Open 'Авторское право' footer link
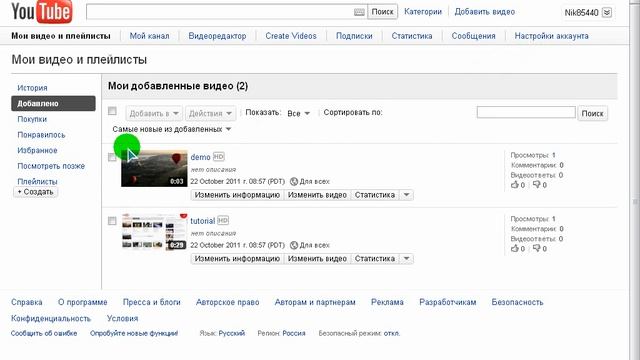Screen dimensions: 640x360 pos(227,302)
